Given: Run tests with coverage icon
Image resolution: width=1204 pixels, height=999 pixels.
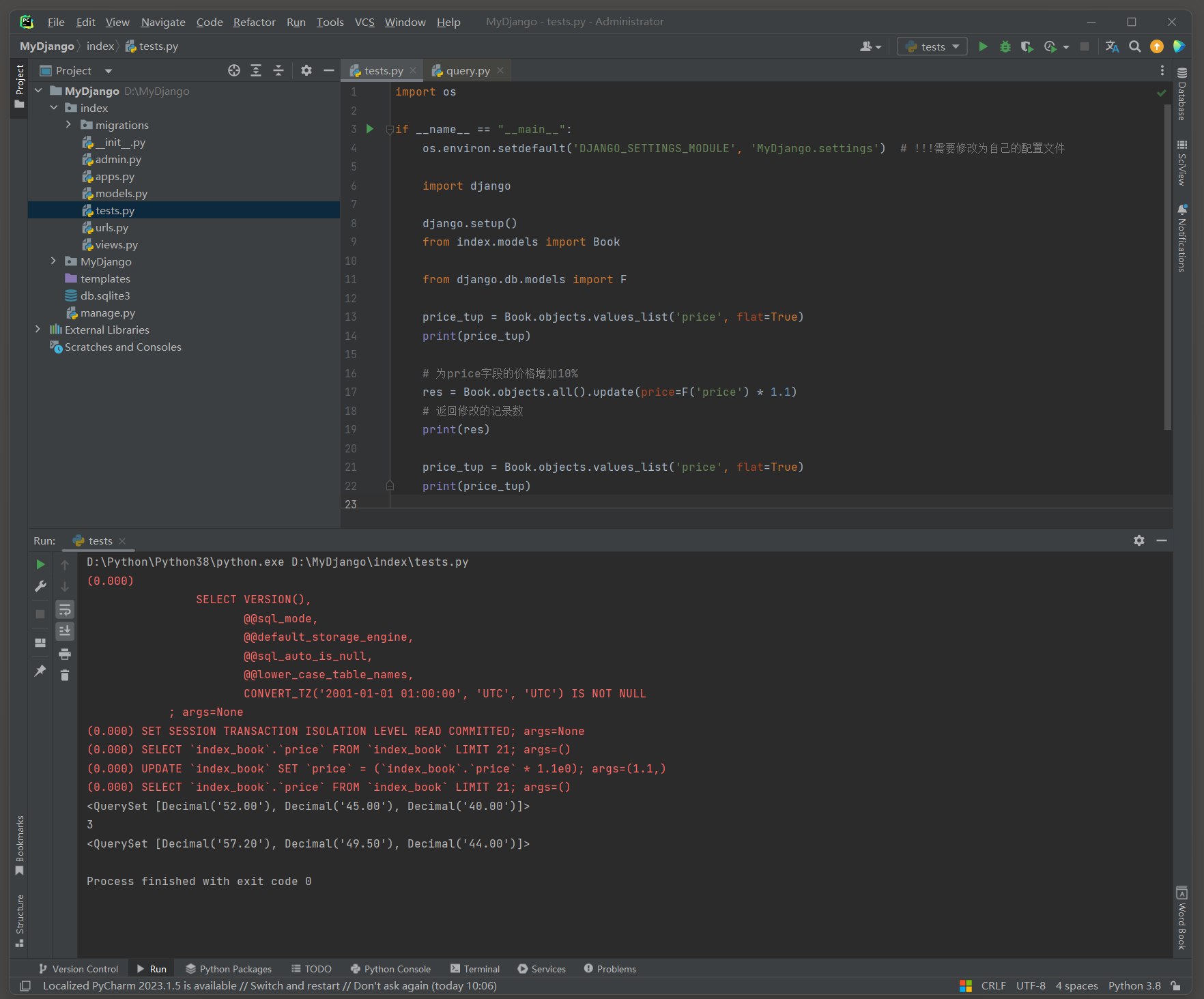Looking at the screenshot, I should [x=1027, y=46].
